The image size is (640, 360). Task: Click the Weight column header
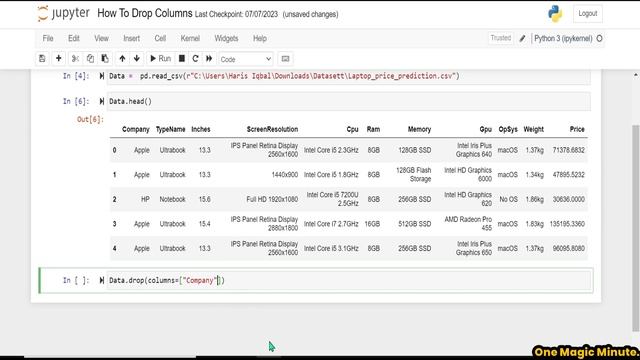click(x=533, y=129)
